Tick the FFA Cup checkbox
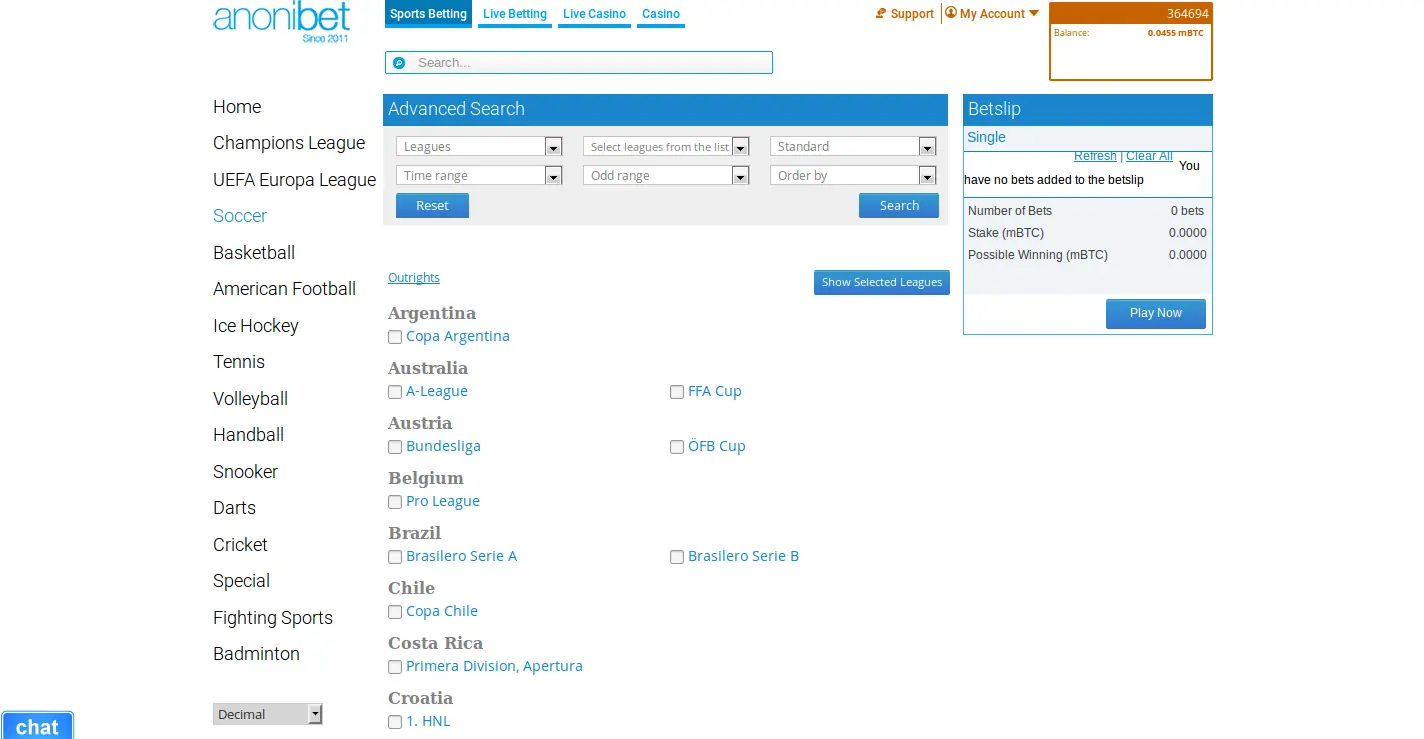1424x739 pixels. [x=677, y=392]
